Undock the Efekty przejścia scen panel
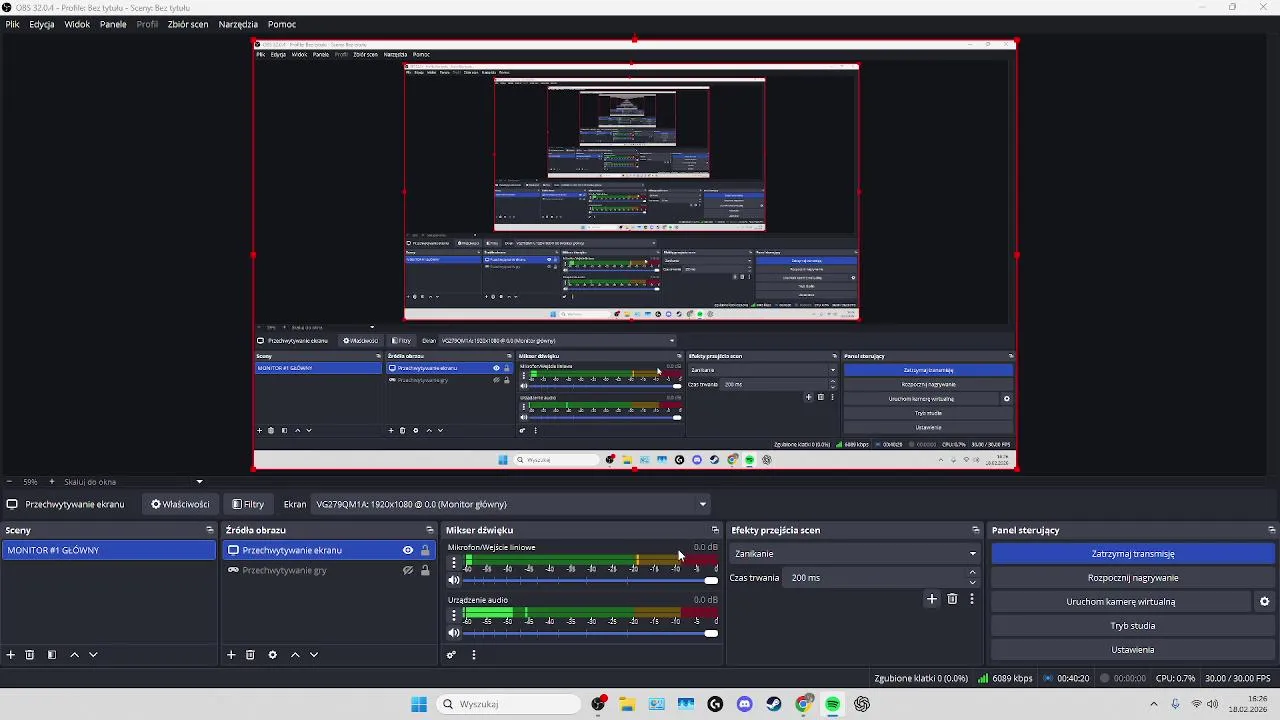Image resolution: width=1280 pixels, height=720 pixels. pos(976,530)
